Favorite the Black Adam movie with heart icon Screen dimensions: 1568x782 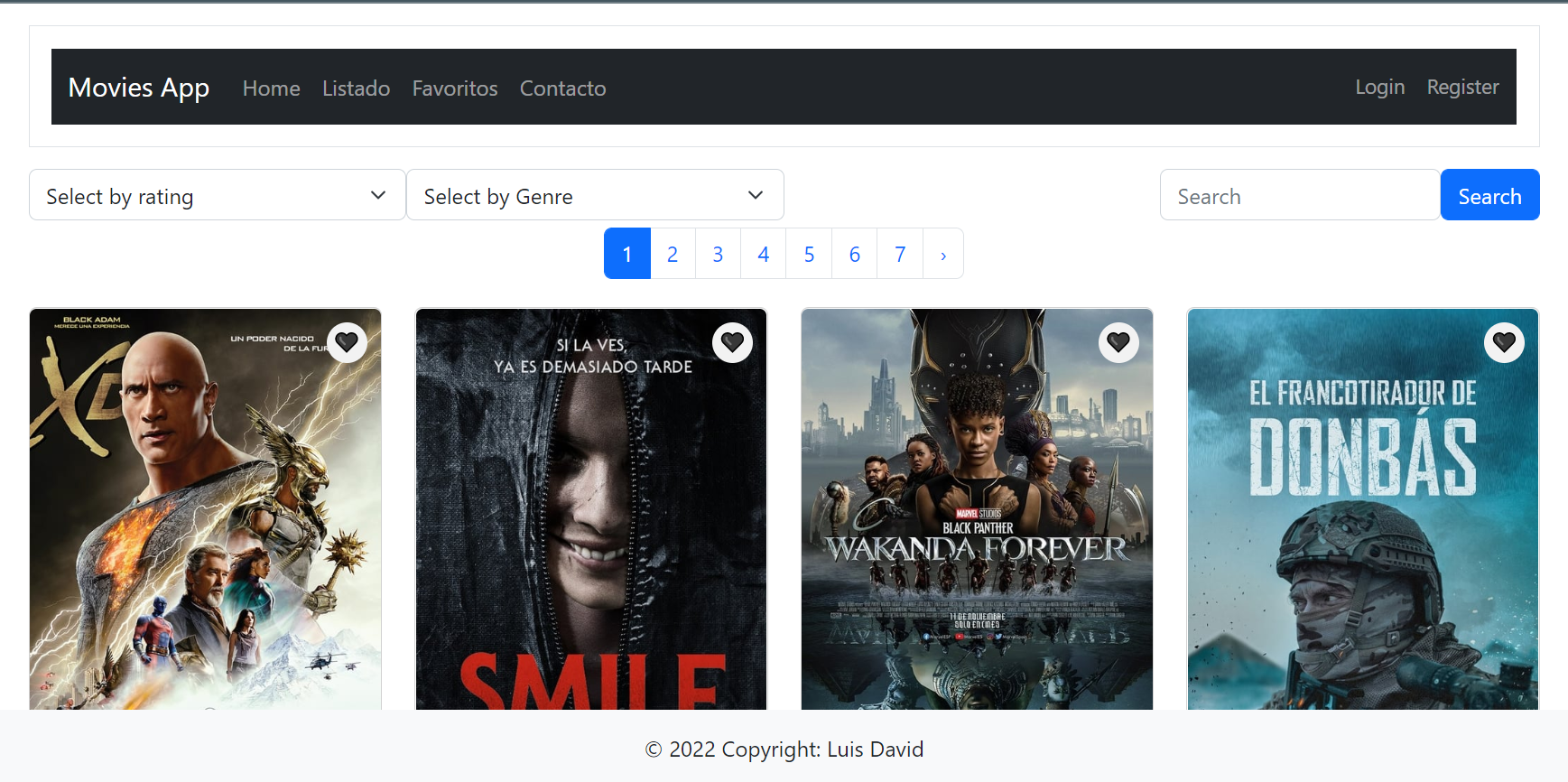pos(347,342)
